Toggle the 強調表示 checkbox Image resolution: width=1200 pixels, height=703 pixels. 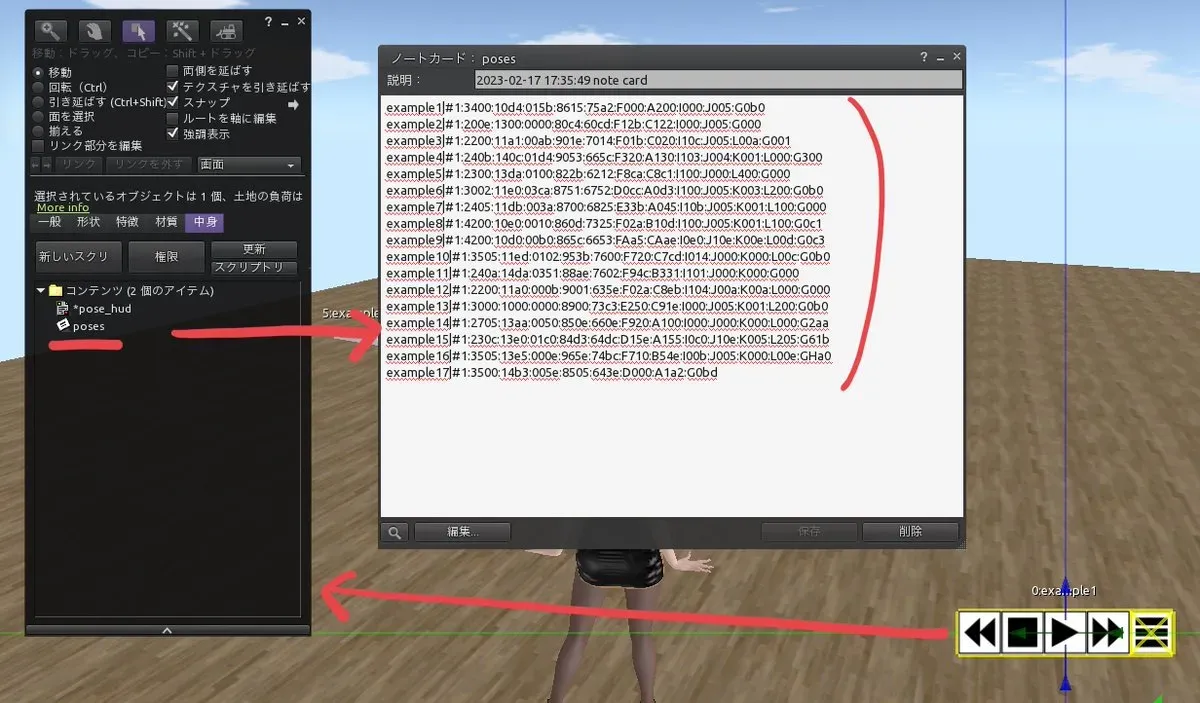pyautogui.click(x=173, y=133)
